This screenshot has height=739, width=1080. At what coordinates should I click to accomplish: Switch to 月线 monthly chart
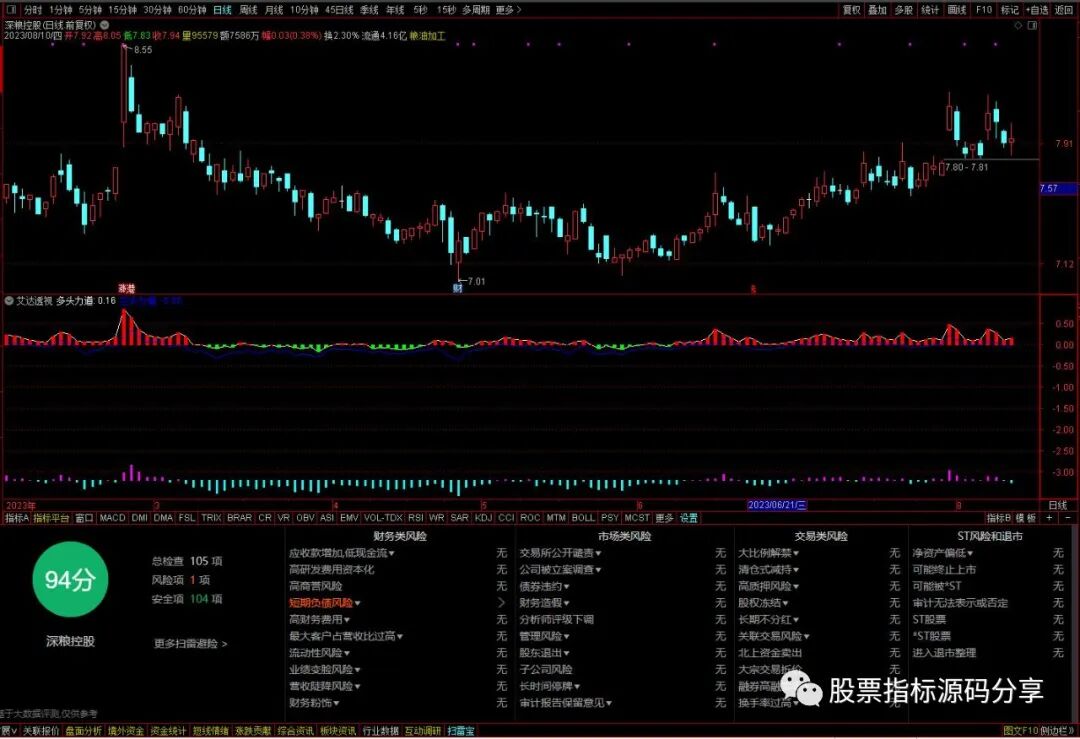[273, 10]
